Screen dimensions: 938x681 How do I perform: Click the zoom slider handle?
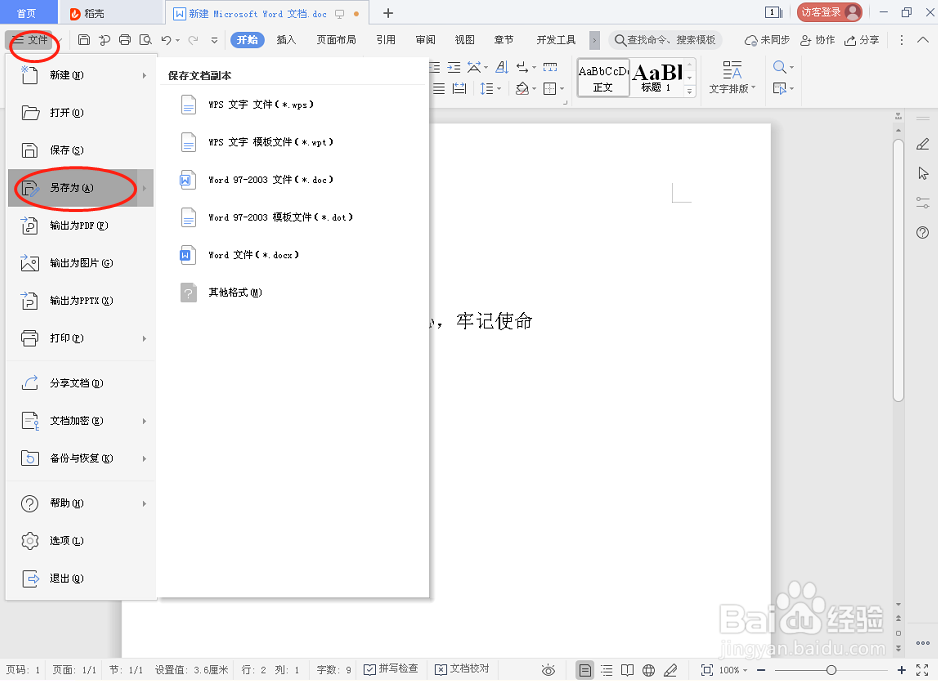(831, 670)
